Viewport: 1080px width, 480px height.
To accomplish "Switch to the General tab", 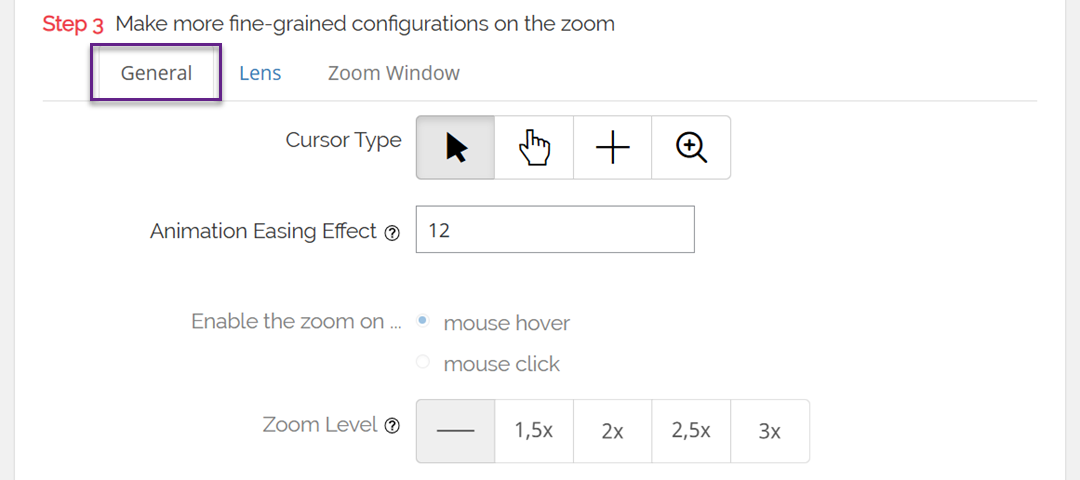I will (x=156, y=73).
